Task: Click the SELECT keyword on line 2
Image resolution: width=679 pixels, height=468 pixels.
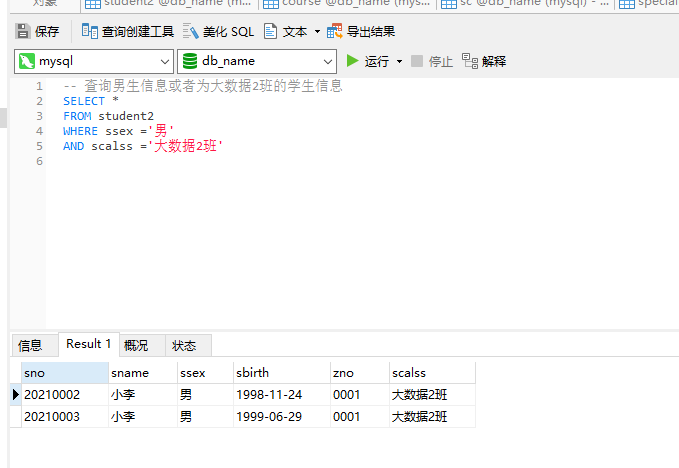Action: (x=84, y=101)
